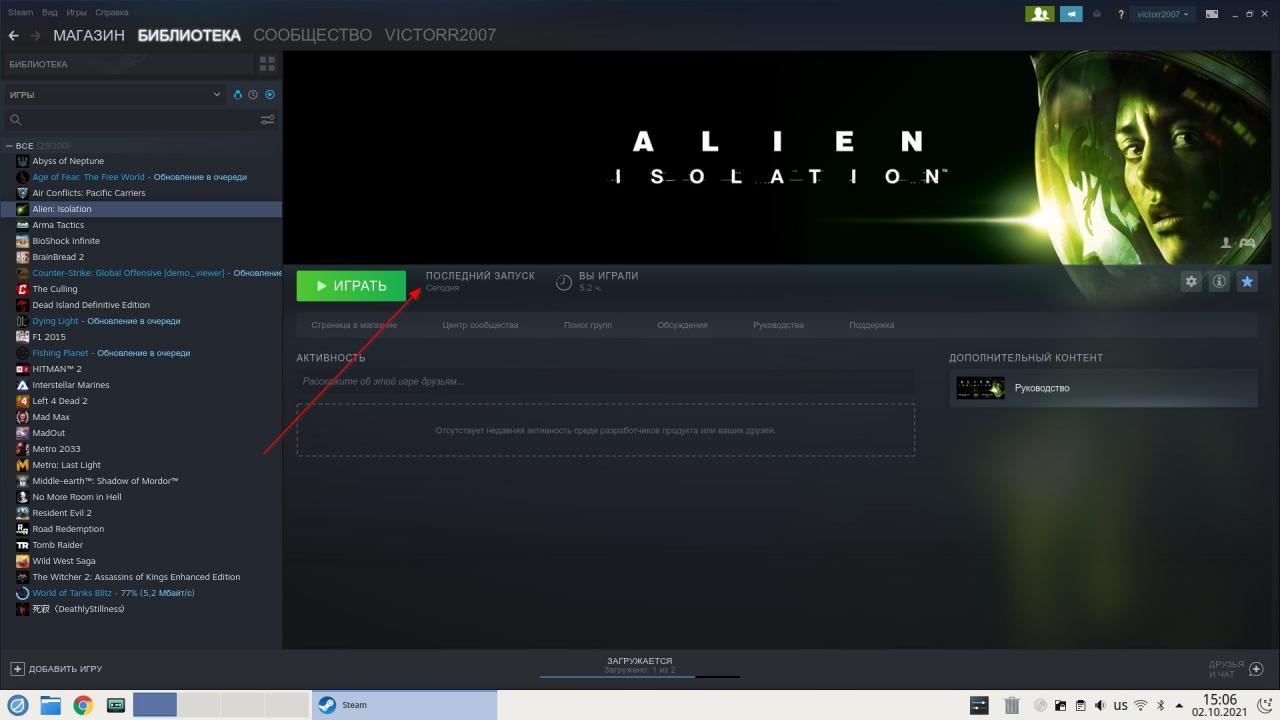
Task: Click the play time clock icon
Action: pyautogui.click(x=564, y=283)
